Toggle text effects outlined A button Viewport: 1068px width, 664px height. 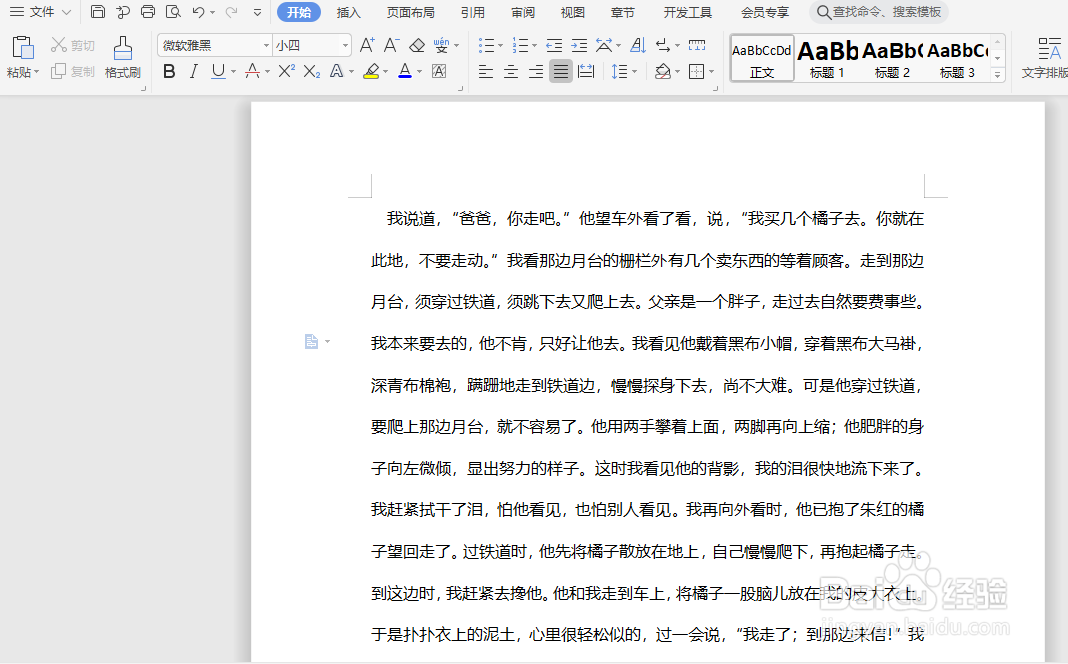(336, 71)
